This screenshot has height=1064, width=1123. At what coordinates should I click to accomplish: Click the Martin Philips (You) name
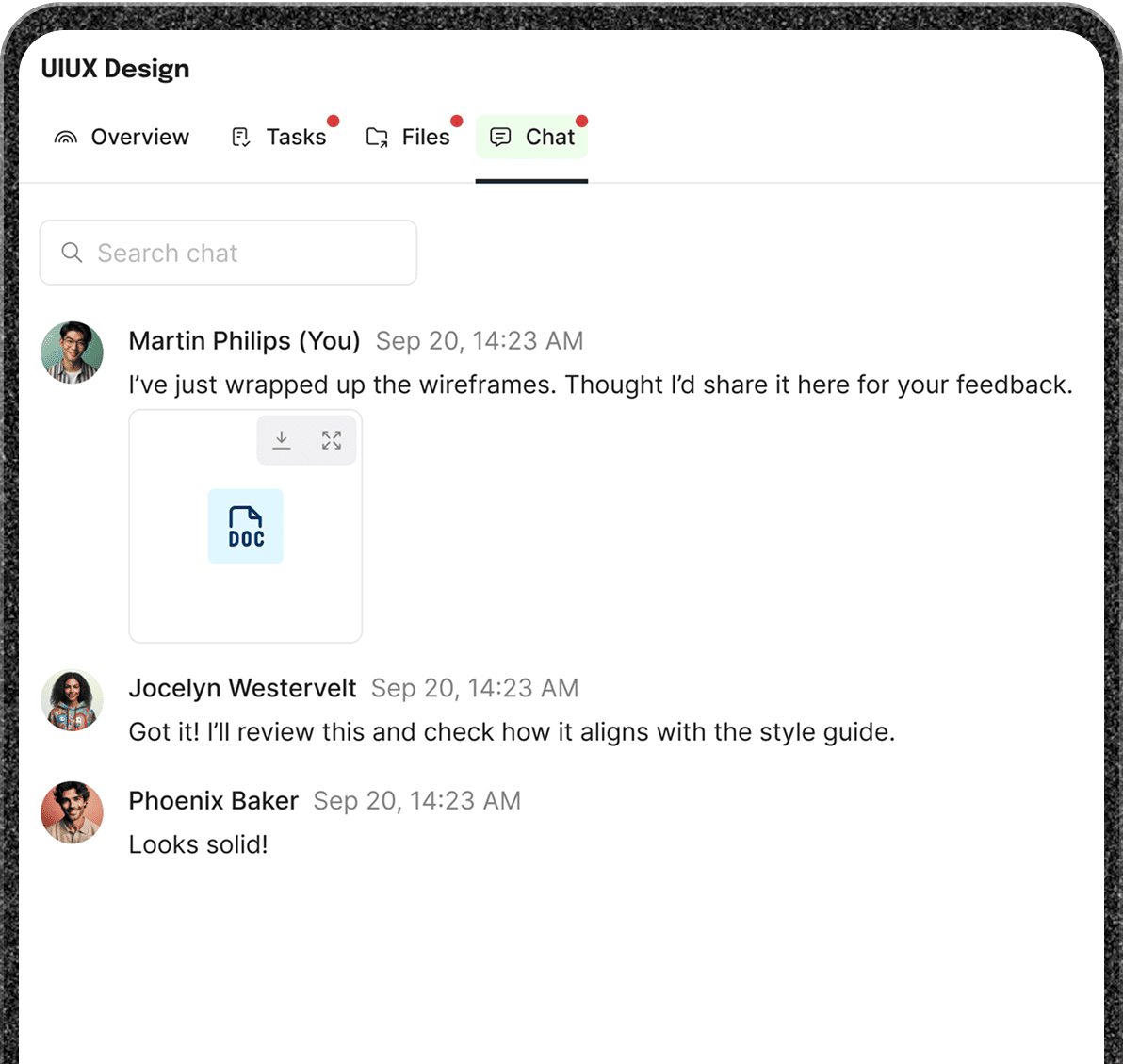click(244, 341)
